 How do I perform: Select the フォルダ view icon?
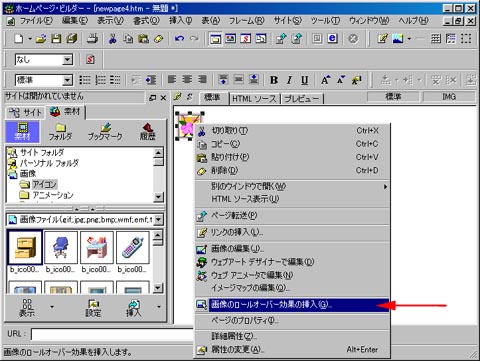(x=60, y=132)
